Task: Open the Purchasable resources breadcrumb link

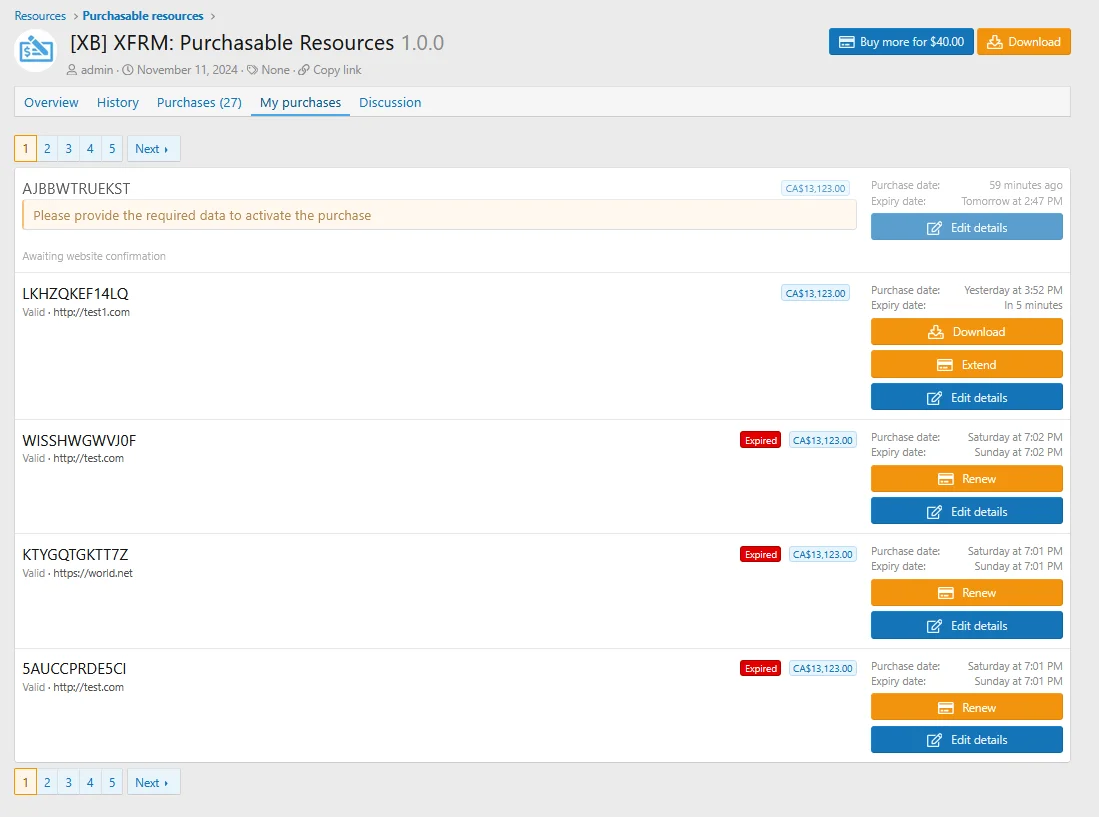Action: [x=143, y=15]
